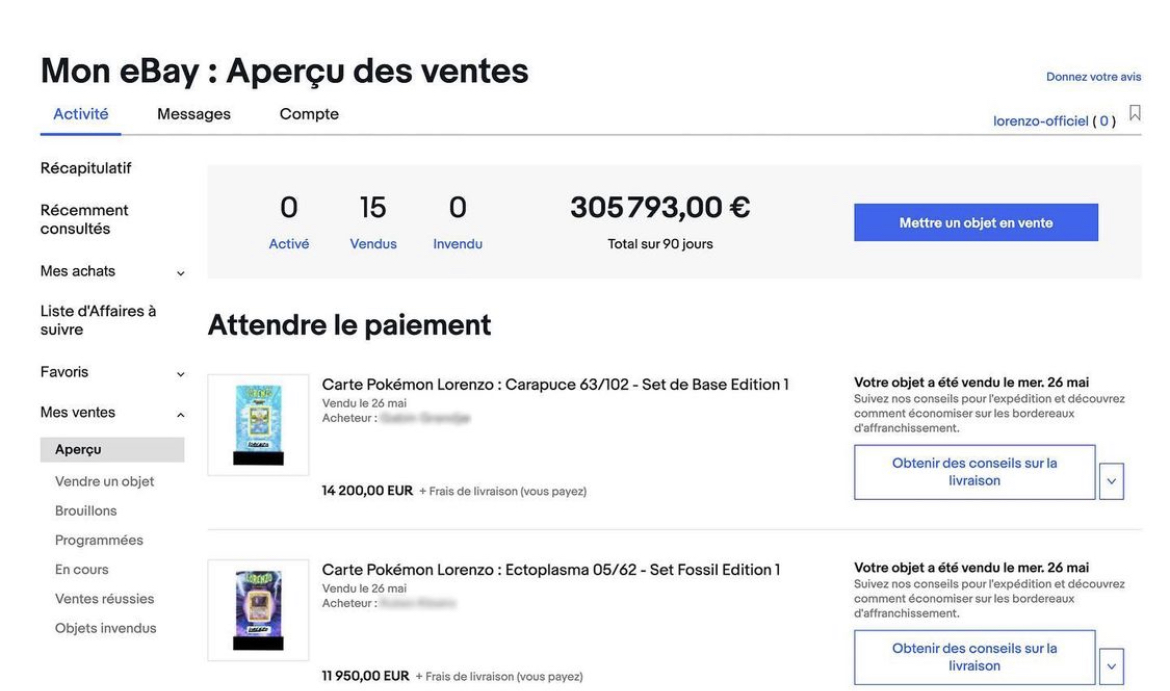Open Liste d'Affaires à suivre
Screen dimensions: 1170x691
pos(98,320)
